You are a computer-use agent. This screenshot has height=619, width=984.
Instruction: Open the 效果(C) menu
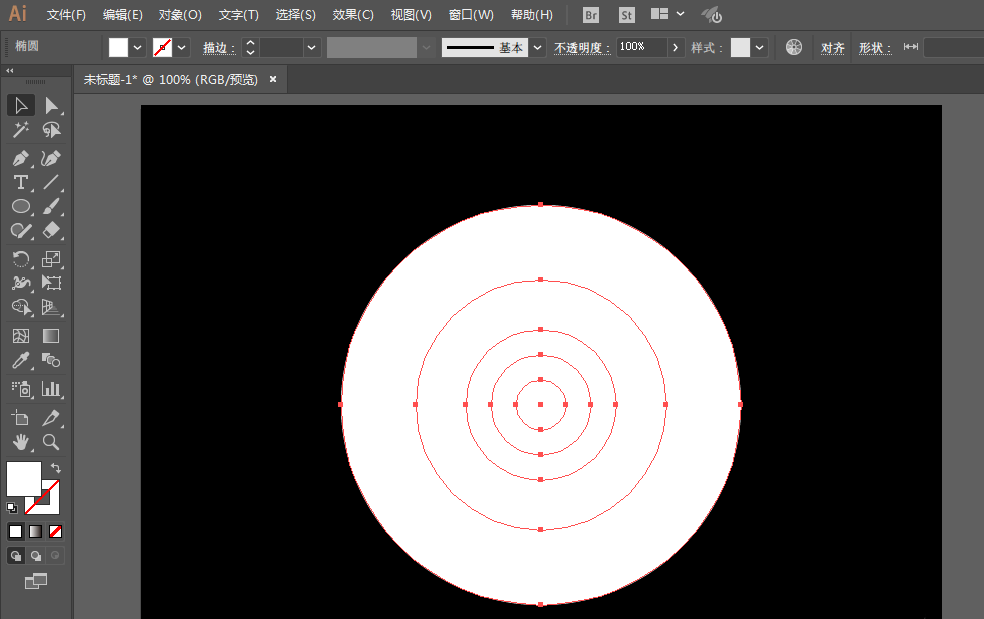(x=353, y=15)
